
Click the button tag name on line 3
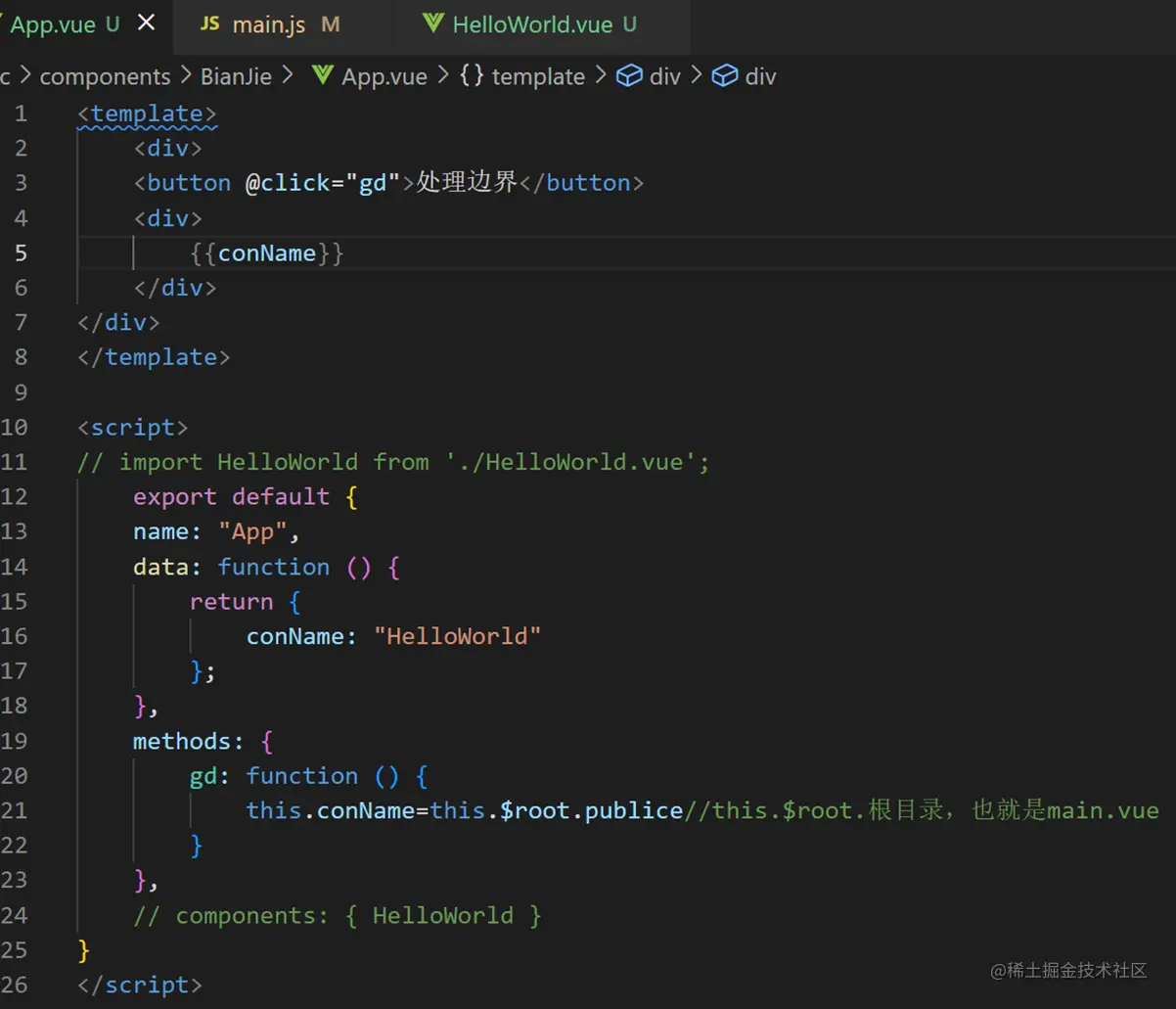(189, 183)
